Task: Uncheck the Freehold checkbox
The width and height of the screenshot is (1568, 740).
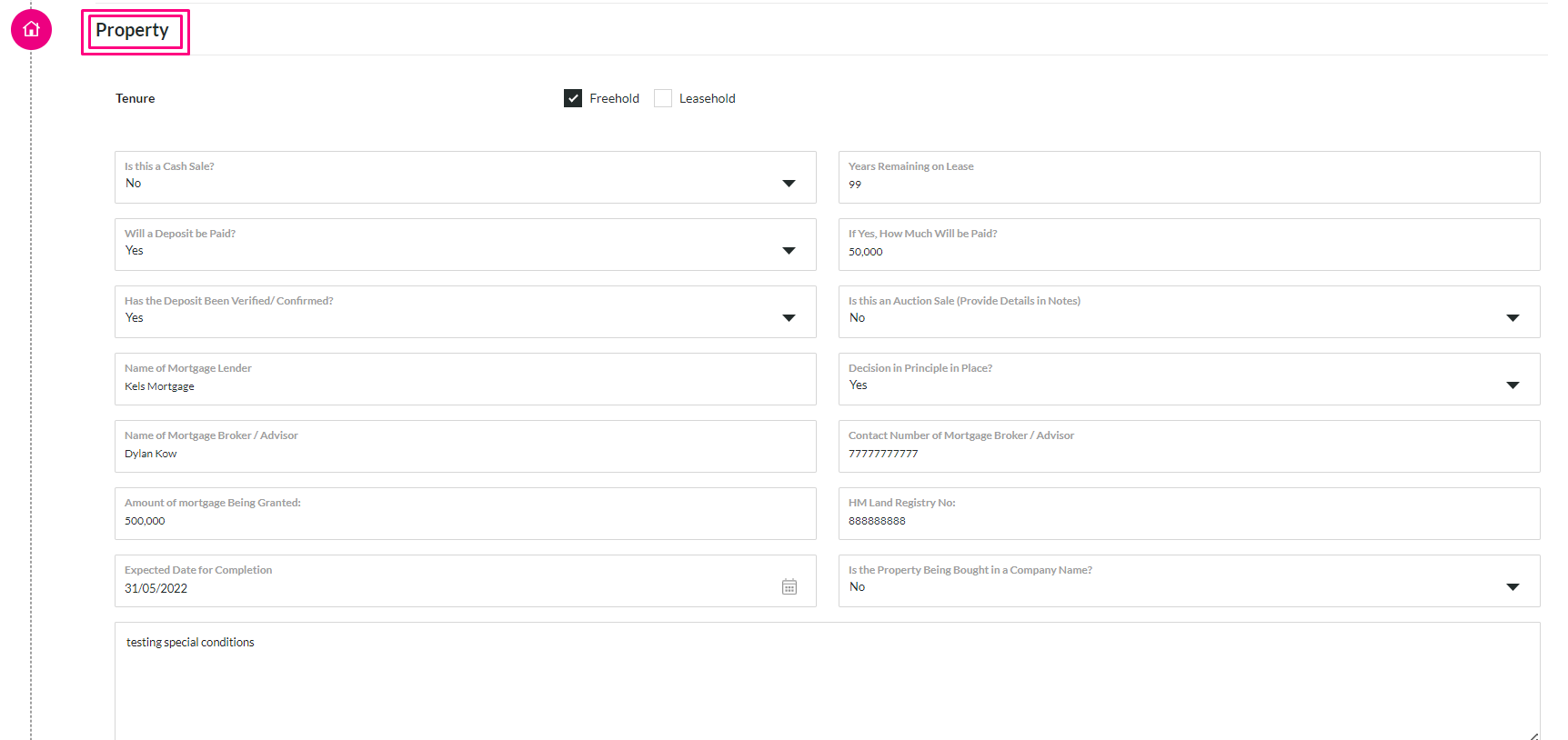Action: 573,98
